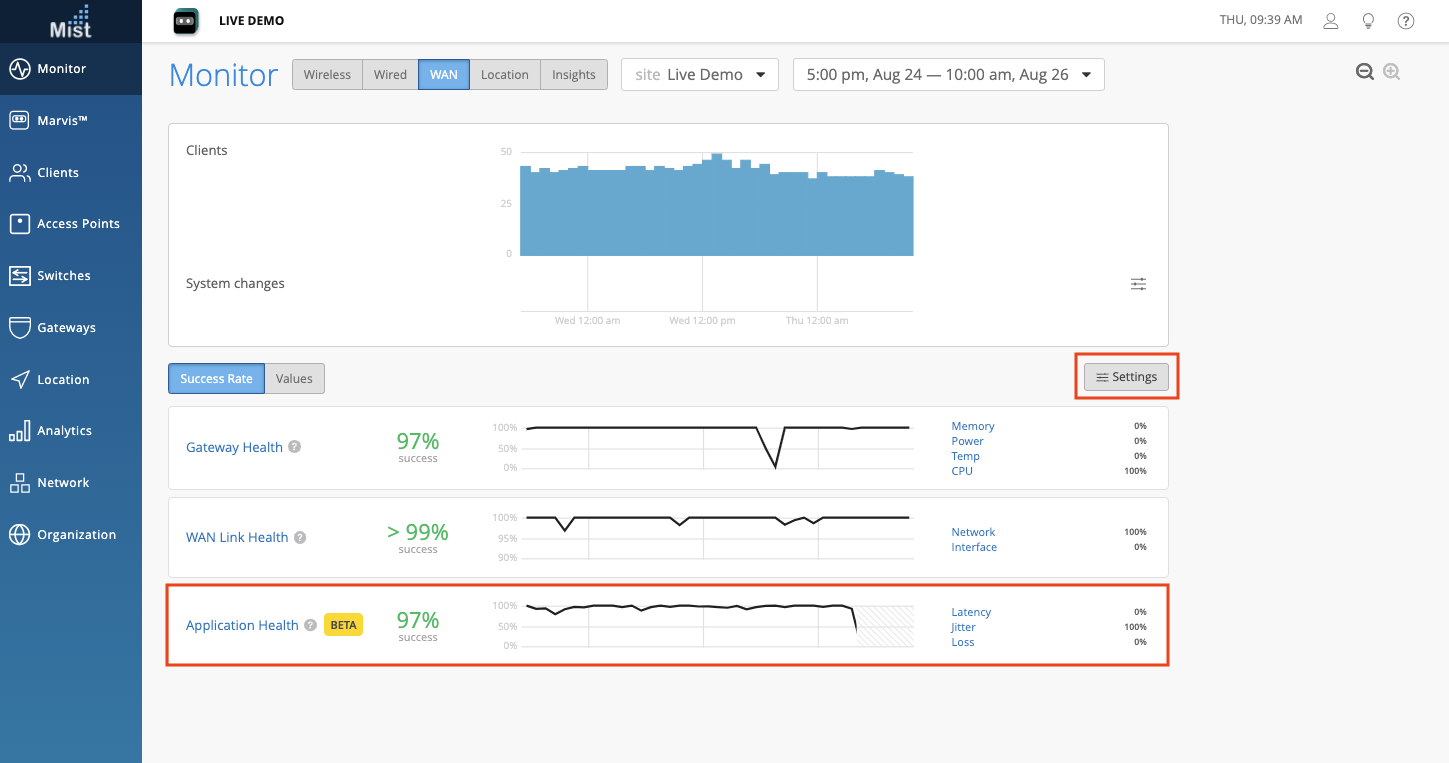The width and height of the screenshot is (1449, 763).
Task: Click the Jitter 100% value
Action: [1135, 627]
